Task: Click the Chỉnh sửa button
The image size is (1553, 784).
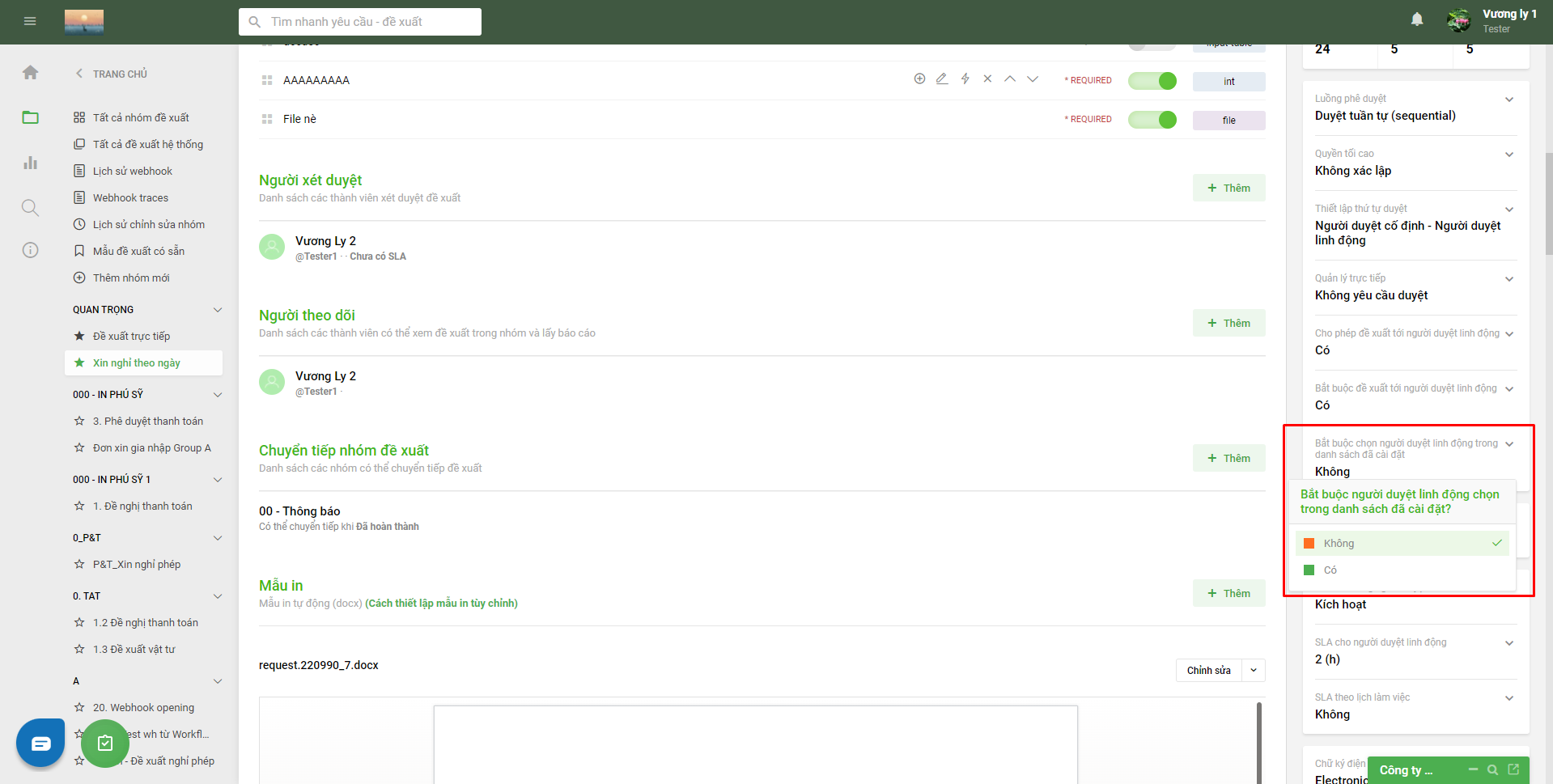Action: (1209, 670)
